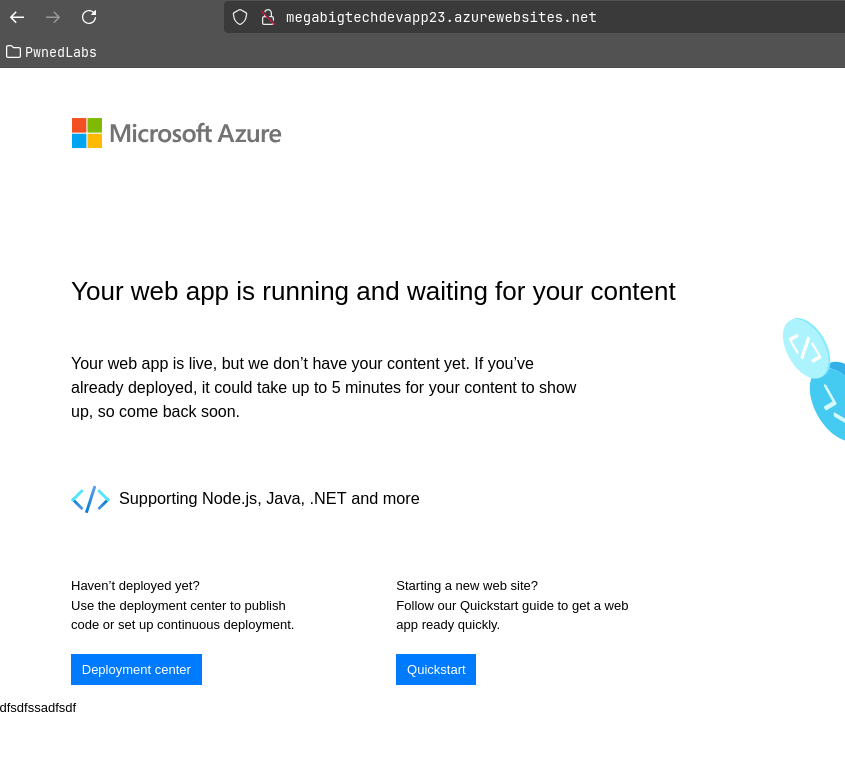
Task: Click the "Starting a new web site?" text
Action: pos(467,585)
